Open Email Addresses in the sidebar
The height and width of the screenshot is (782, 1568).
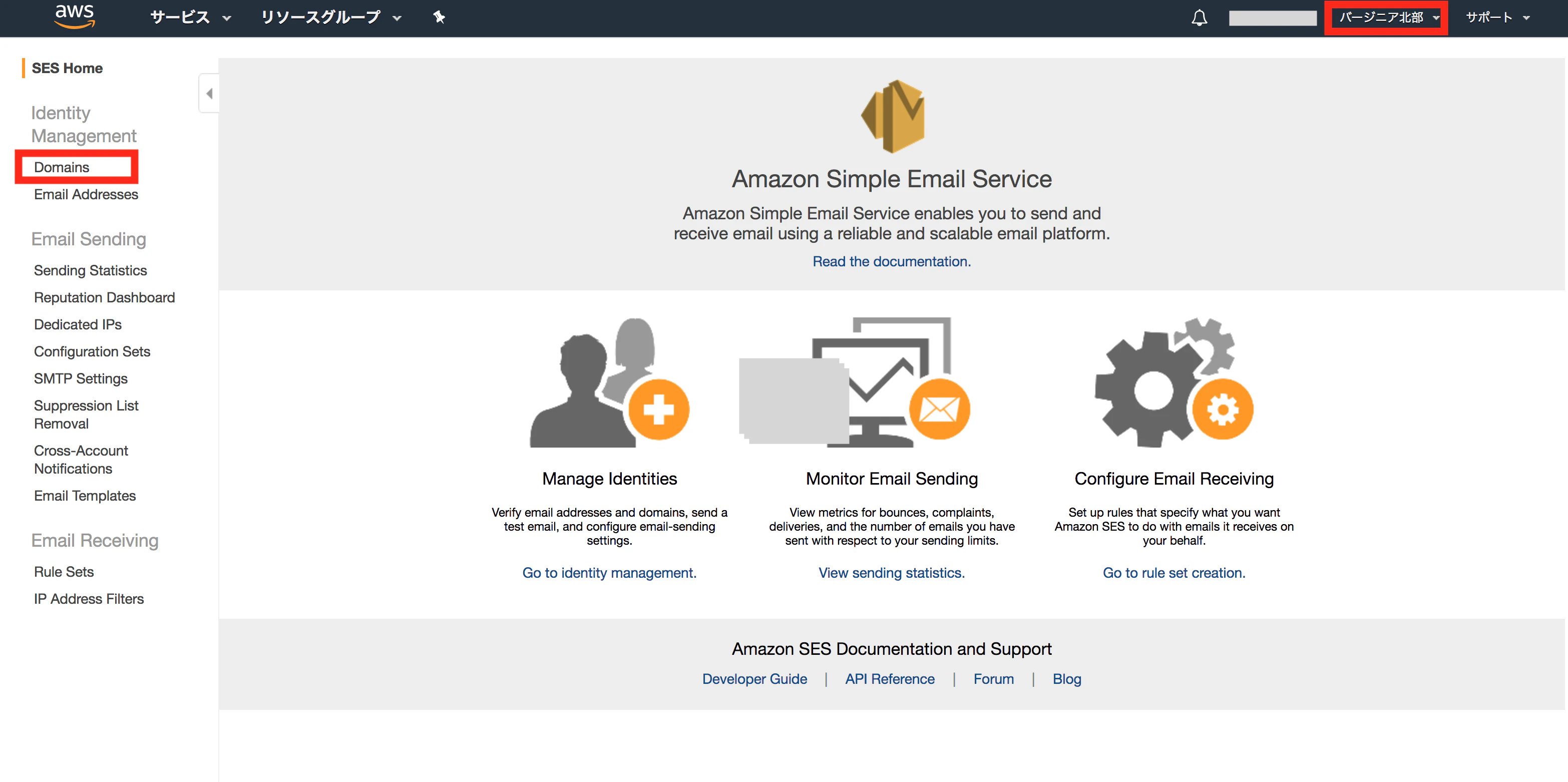click(86, 194)
